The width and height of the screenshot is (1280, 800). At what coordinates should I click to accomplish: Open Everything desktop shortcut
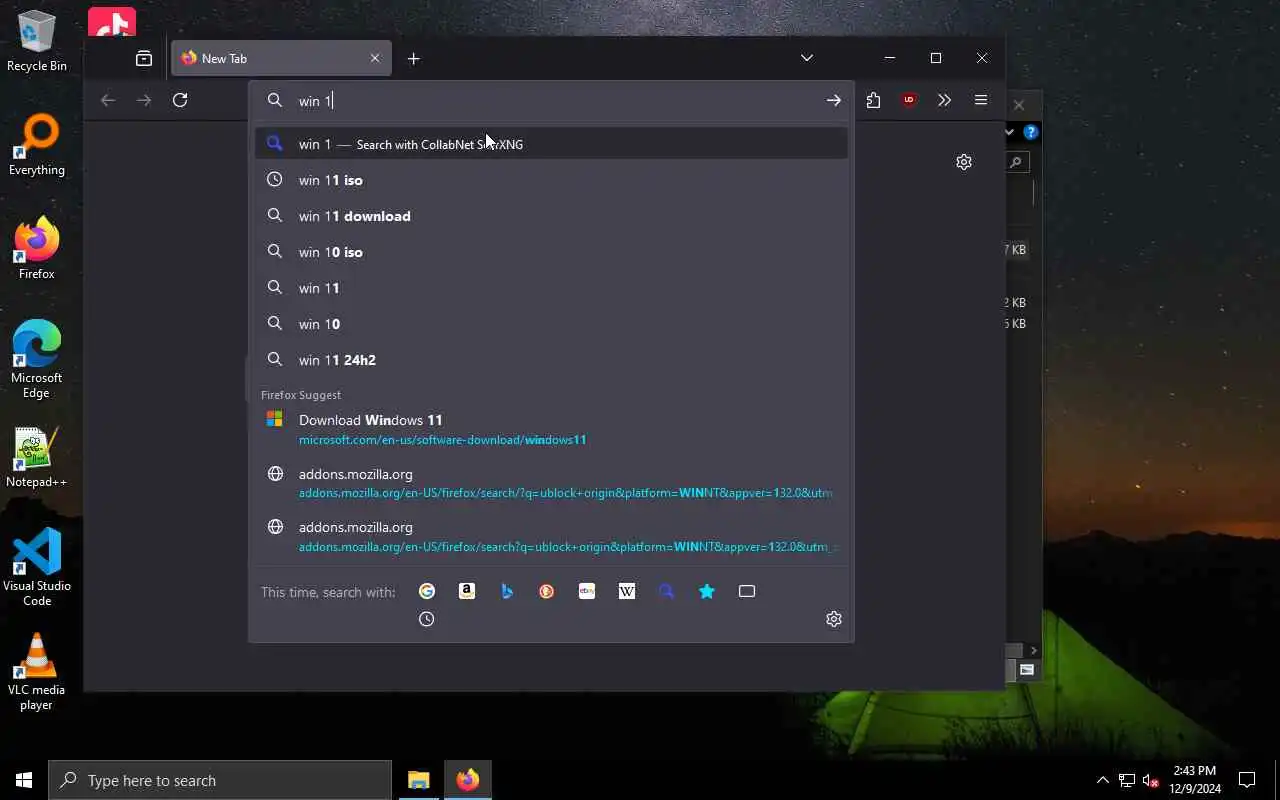[x=37, y=145]
